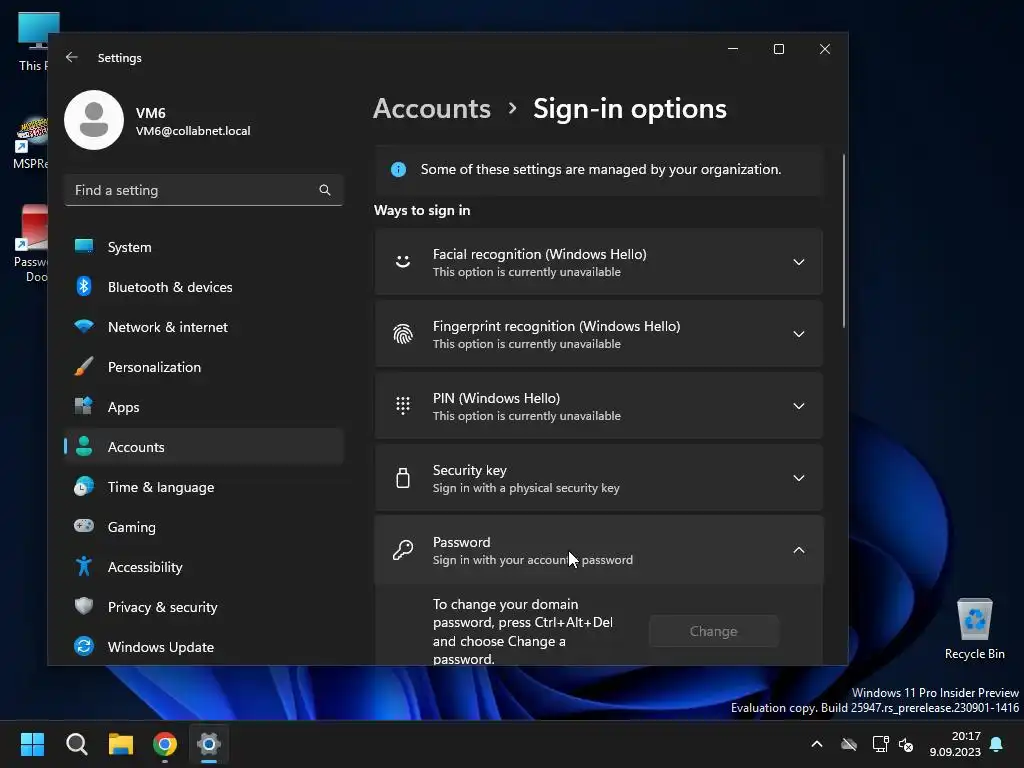The image size is (1024, 768).
Task: Click 'Some of these settings are managed' notice
Action: pyautogui.click(x=600, y=169)
